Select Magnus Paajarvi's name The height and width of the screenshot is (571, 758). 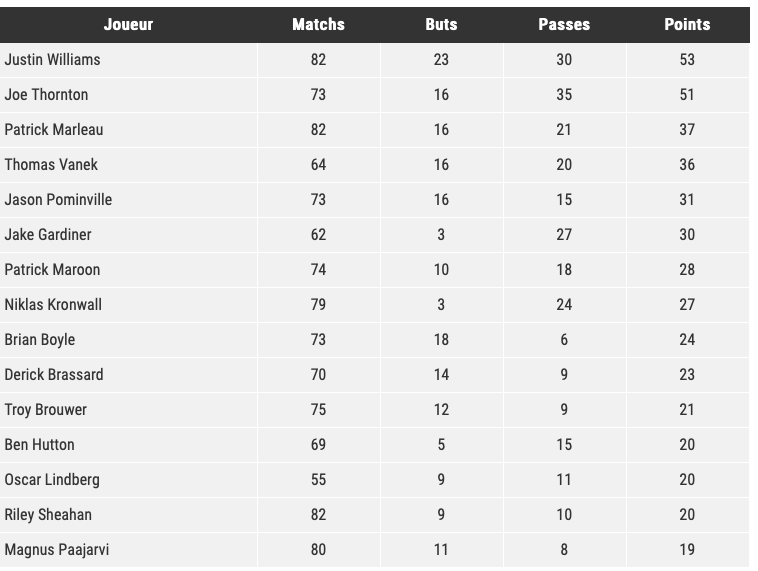(x=57, y=550)
